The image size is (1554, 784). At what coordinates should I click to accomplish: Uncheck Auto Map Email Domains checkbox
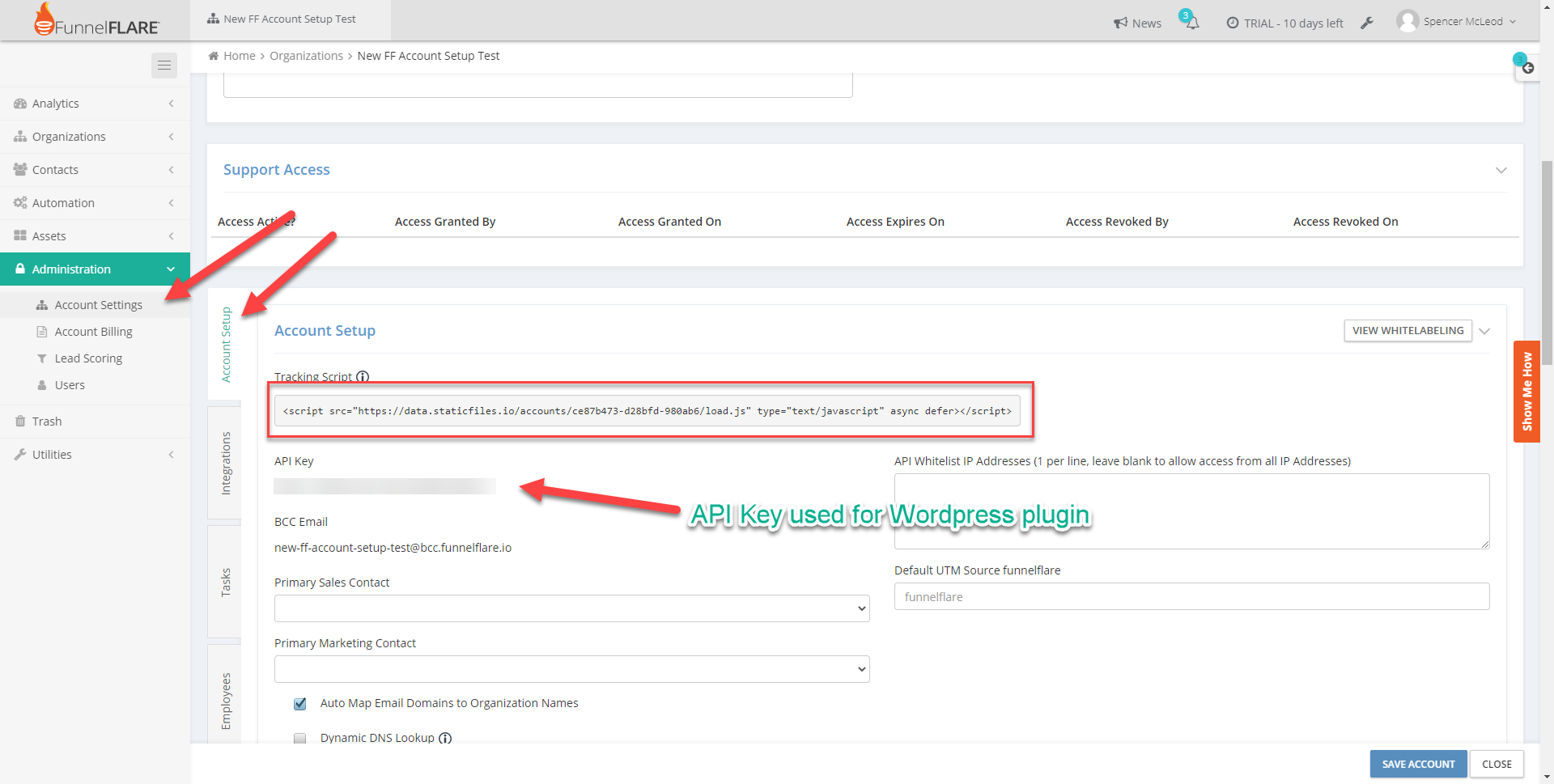coord(300,704)
